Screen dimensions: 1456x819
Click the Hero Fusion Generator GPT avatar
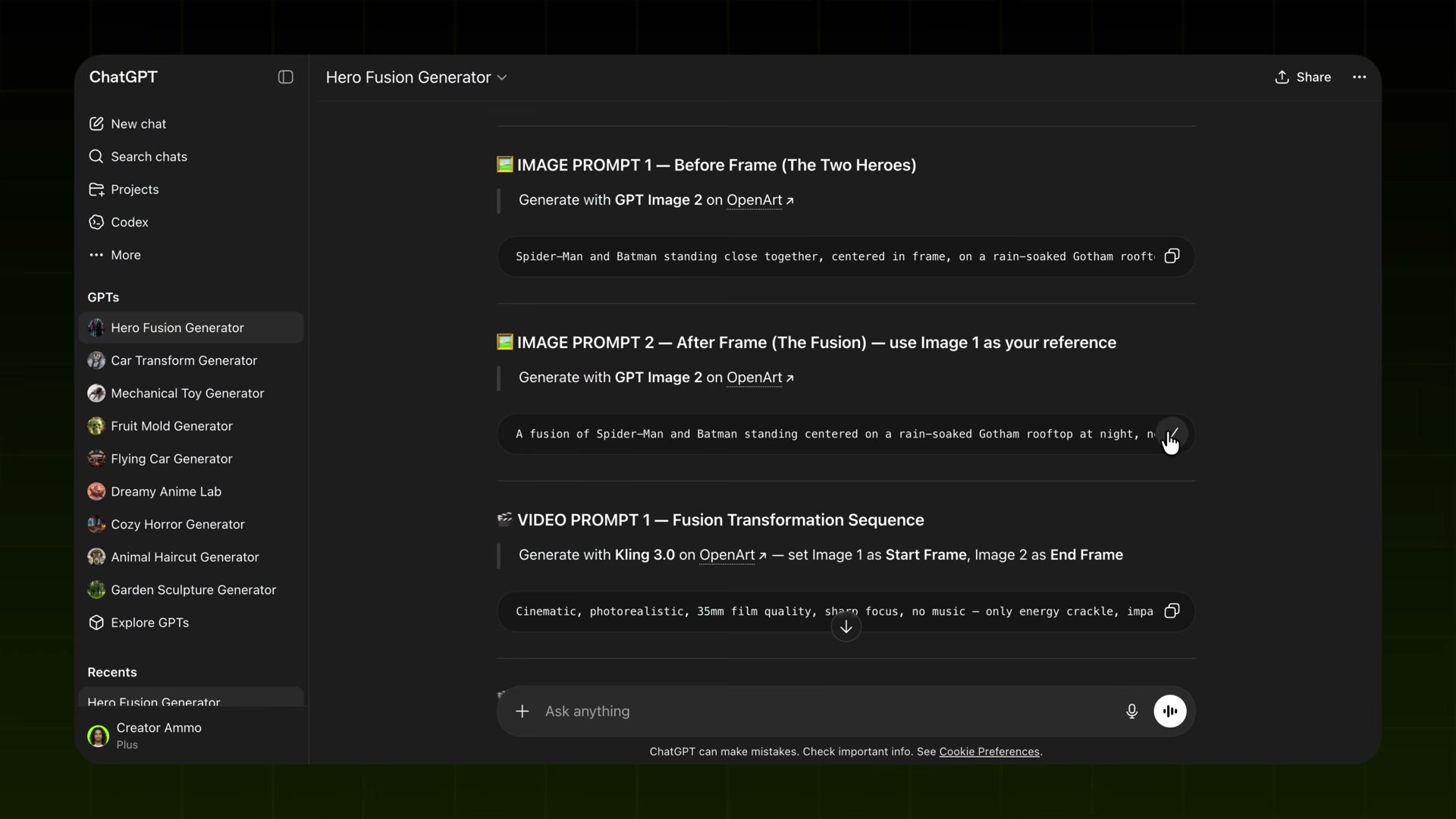[96, 328]
